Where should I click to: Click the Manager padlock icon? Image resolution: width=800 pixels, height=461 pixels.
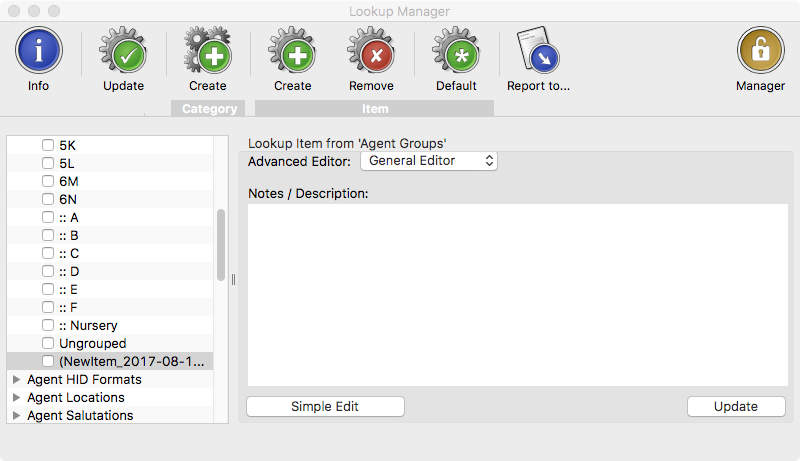760,50
